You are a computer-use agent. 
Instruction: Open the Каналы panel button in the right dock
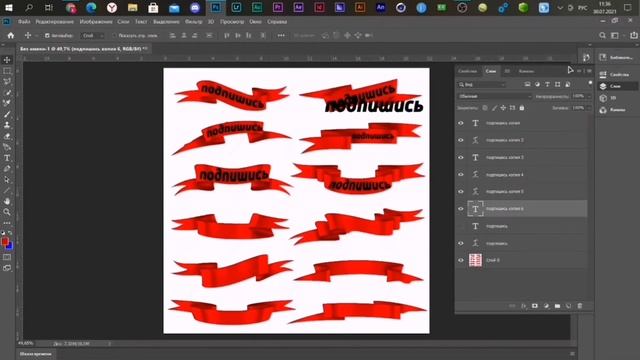(x=613, y=110)
